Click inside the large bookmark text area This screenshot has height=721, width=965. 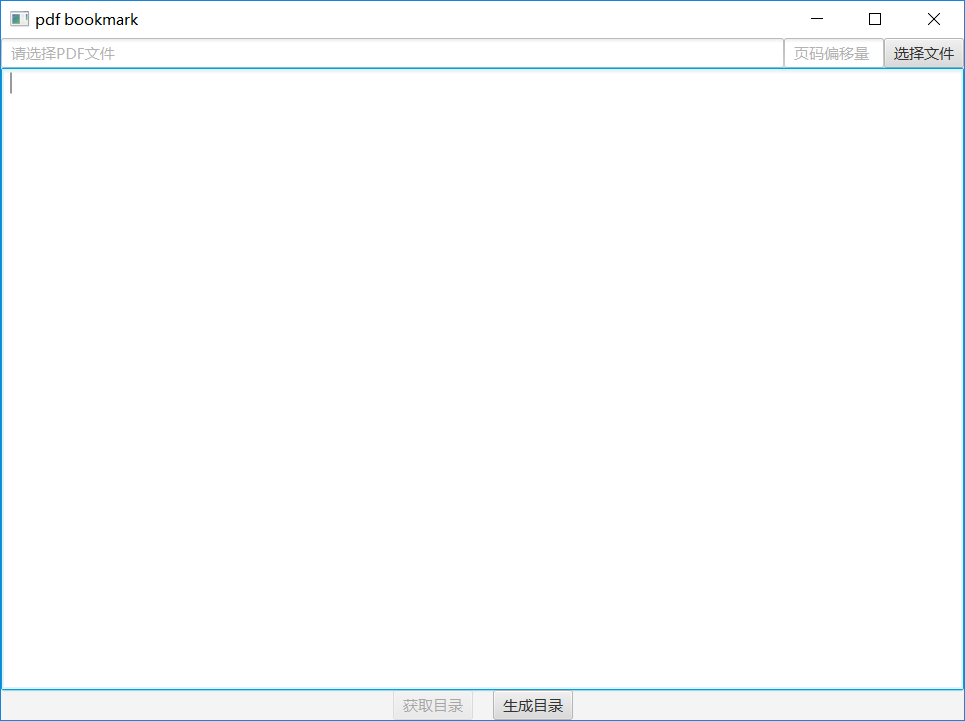click(x=482, y=379)
